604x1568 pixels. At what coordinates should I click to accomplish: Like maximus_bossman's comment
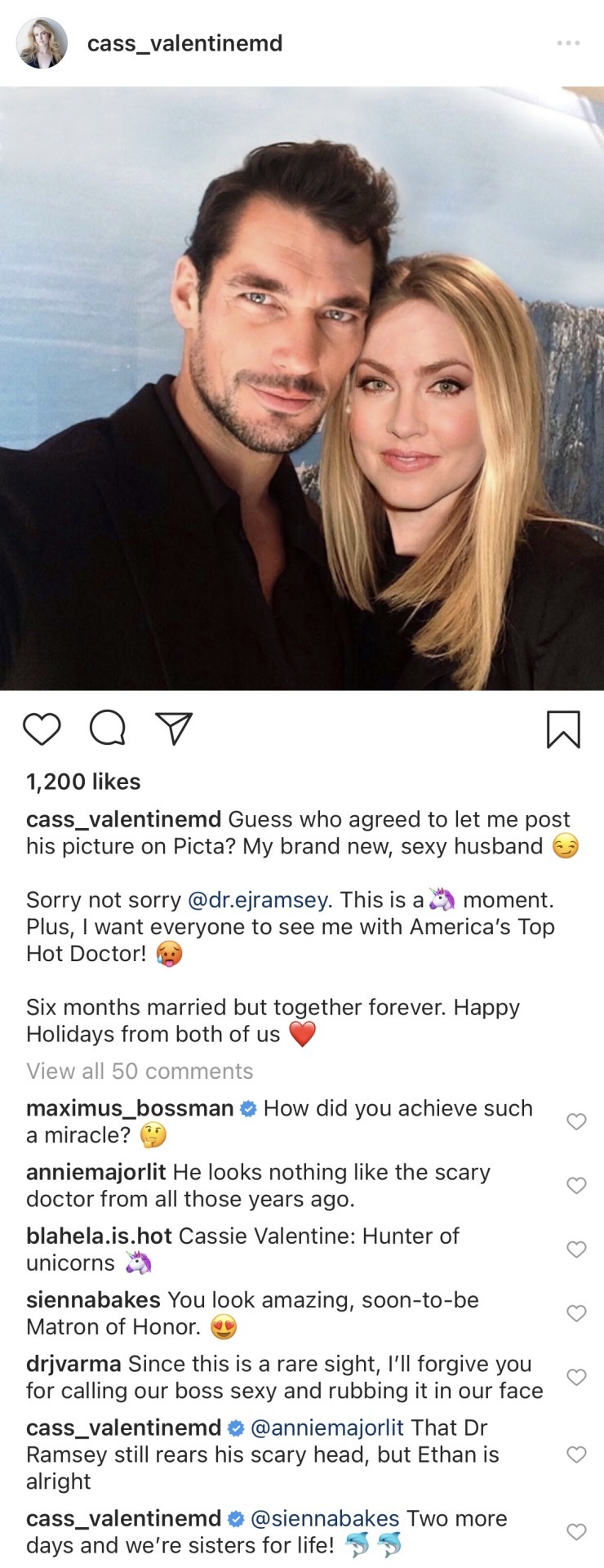576,1121
